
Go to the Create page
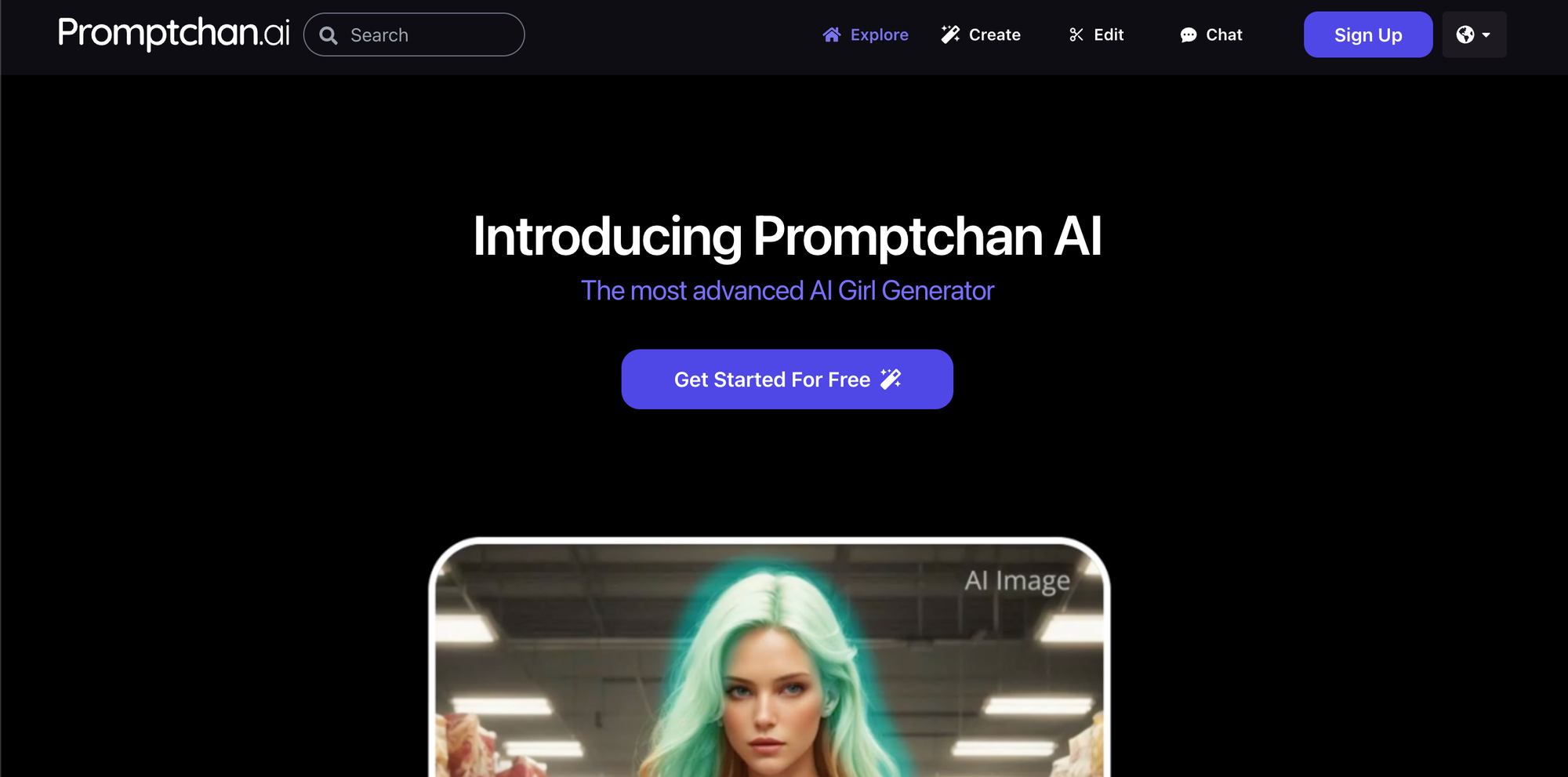981,34
